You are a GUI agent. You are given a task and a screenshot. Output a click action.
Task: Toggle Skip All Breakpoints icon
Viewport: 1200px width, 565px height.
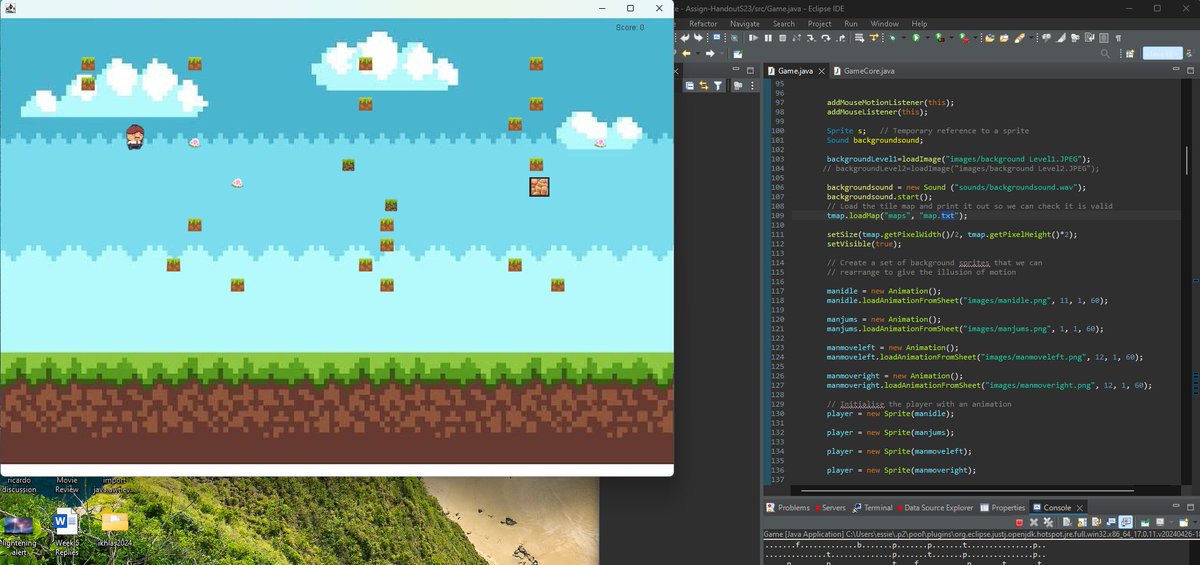tap(734, 37)
